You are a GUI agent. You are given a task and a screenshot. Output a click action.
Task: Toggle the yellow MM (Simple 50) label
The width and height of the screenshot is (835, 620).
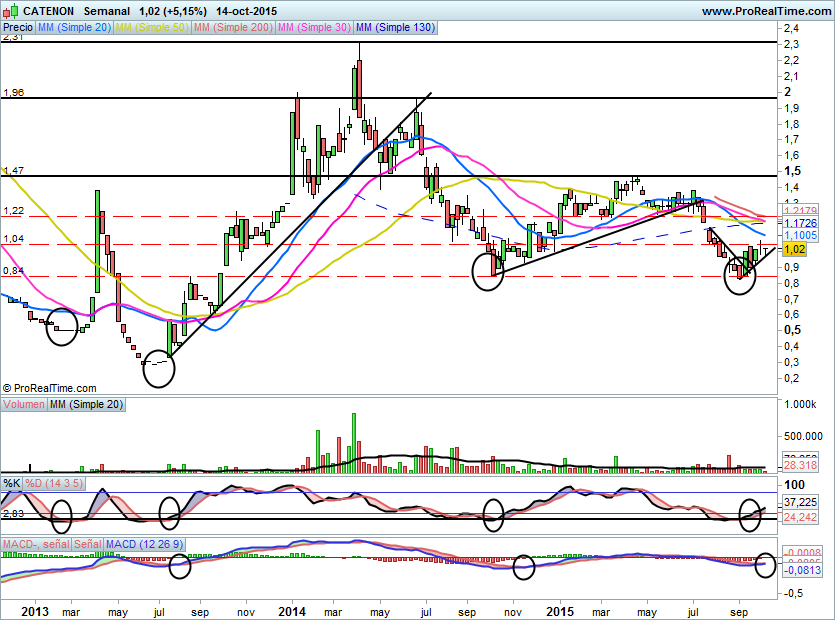coord(154,28)
